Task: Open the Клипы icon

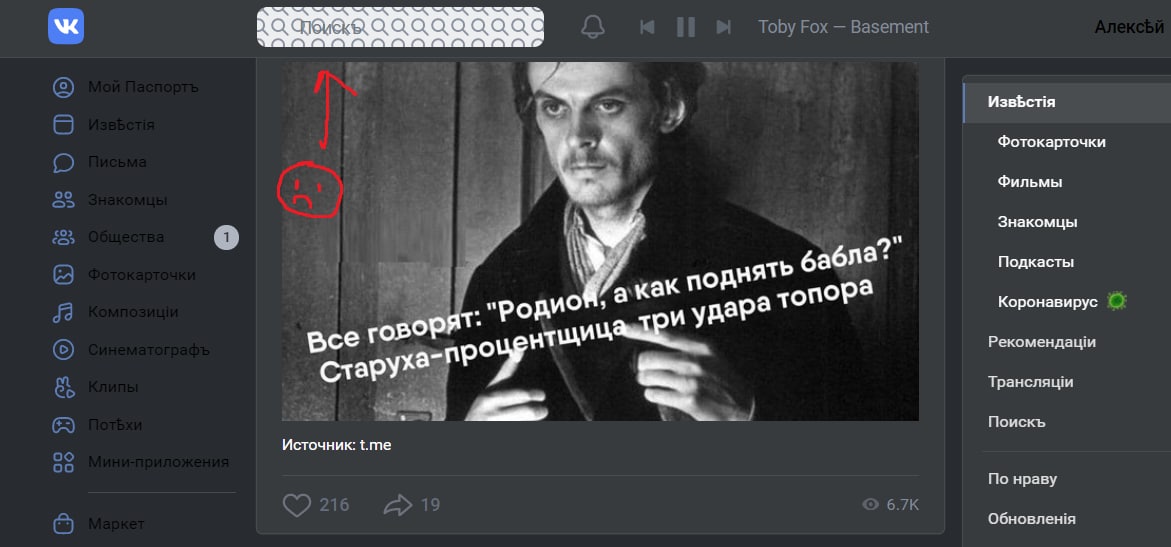Action: pyautogui.click(x=63, y=387)
